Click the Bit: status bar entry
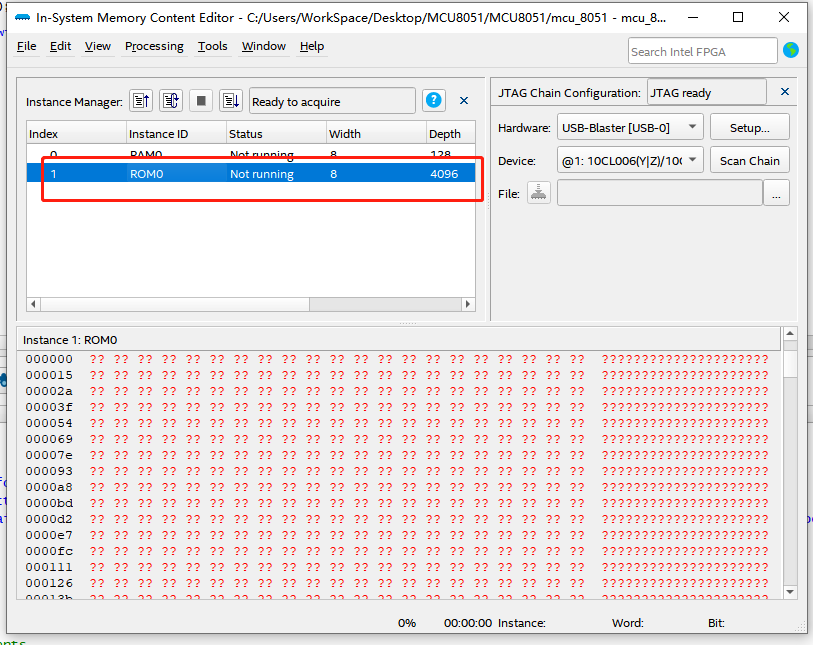This screenshot has height=645, width=813. point(716,623)
